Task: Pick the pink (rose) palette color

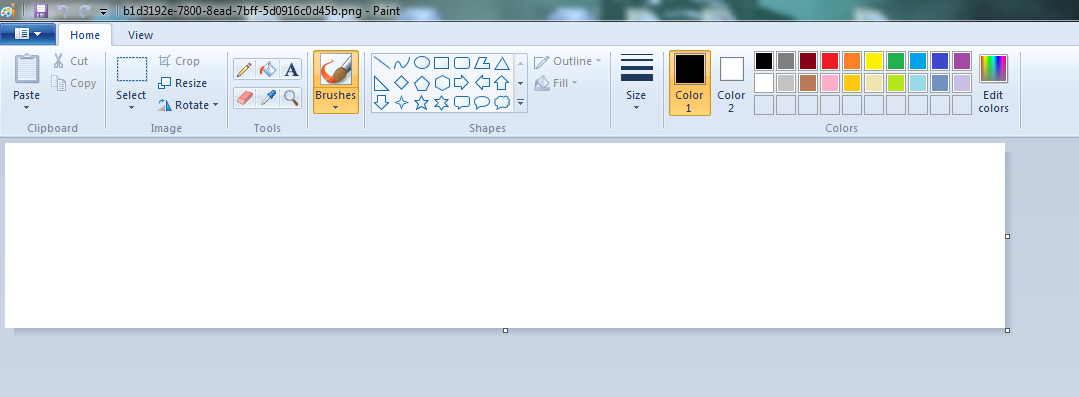Action: pyautogui.click(x=830, y=83)
